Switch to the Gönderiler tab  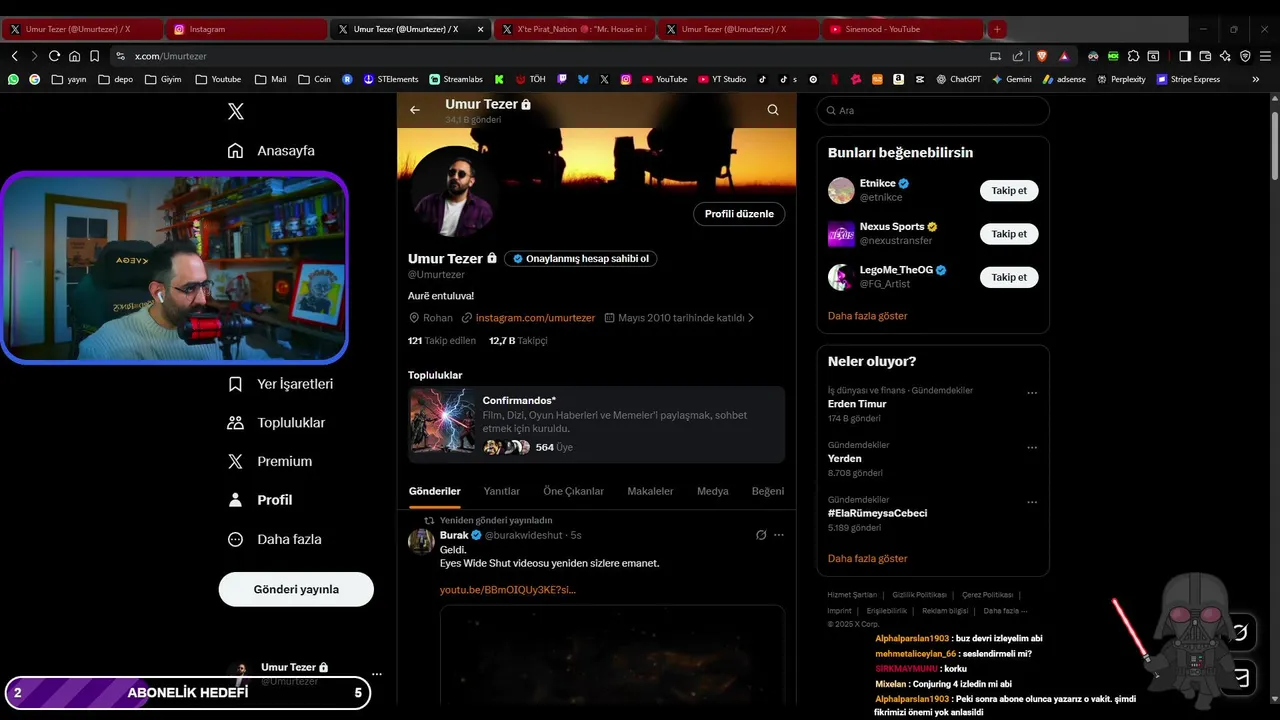[x=435, y=491]
